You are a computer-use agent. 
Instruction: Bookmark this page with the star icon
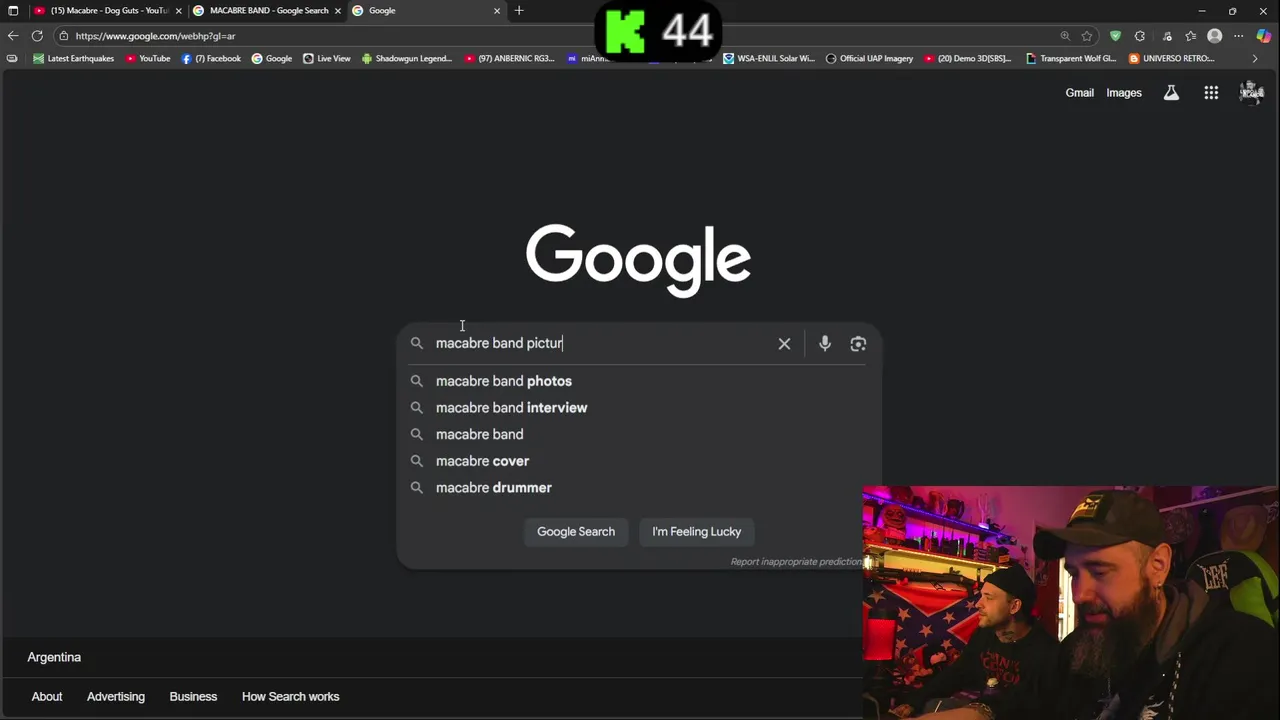click(x=1087, y=36)
